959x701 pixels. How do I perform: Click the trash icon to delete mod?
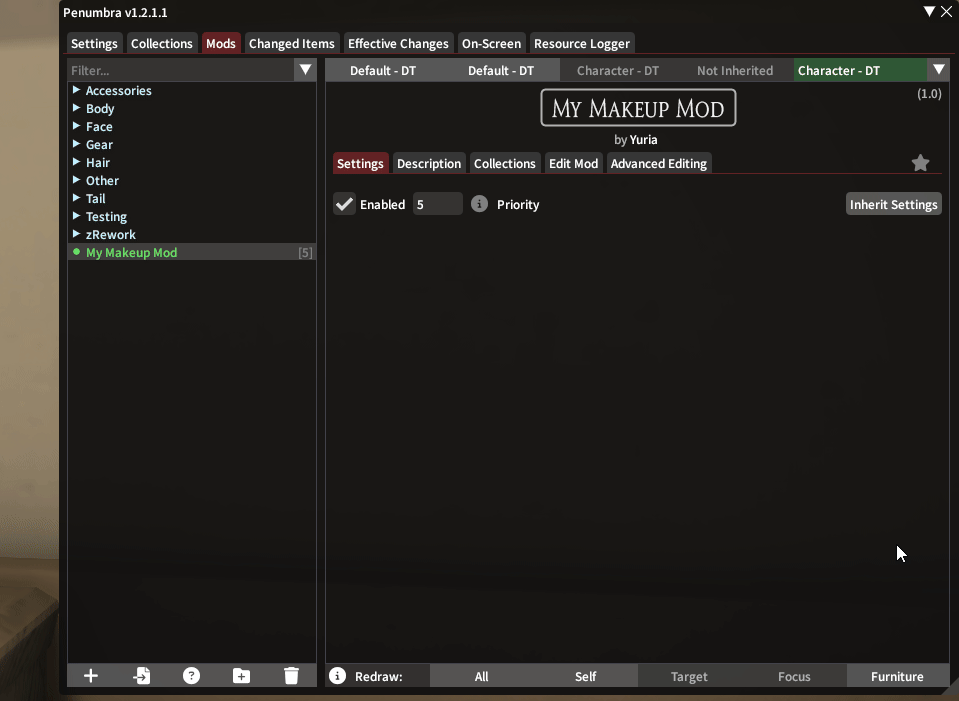(x=291, y=676)
